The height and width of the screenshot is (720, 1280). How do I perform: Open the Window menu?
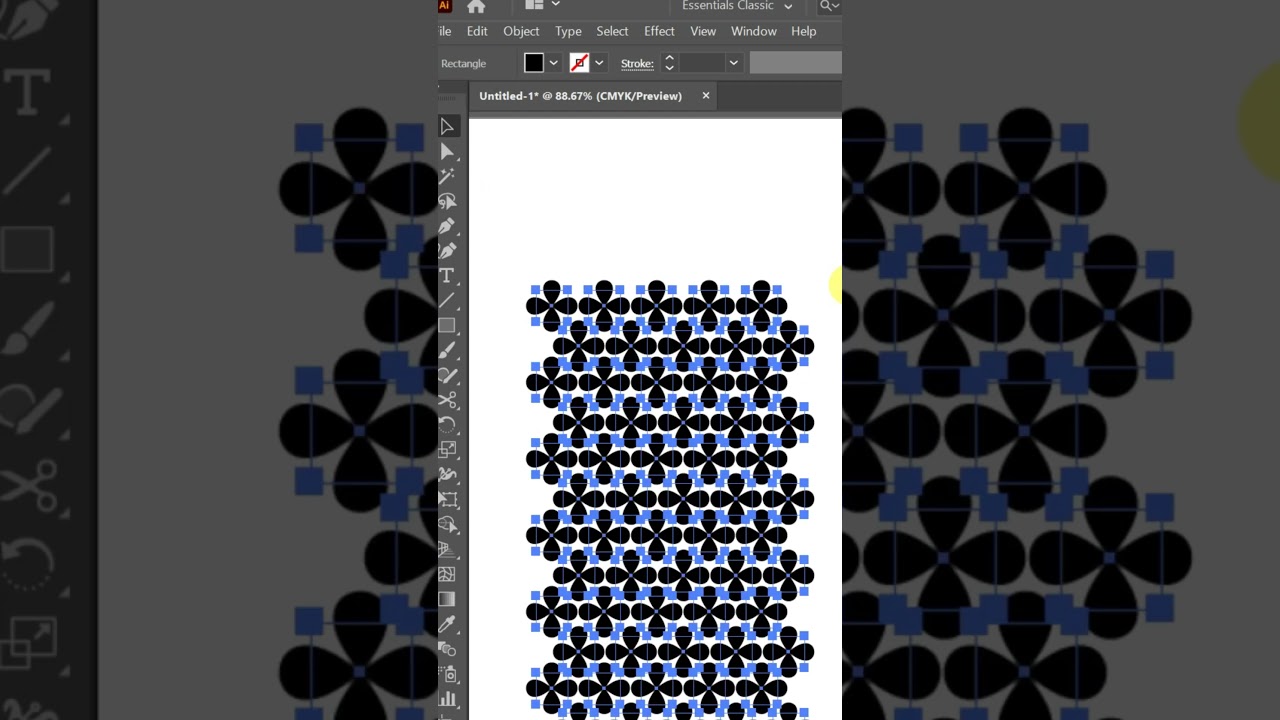point(754,31)
